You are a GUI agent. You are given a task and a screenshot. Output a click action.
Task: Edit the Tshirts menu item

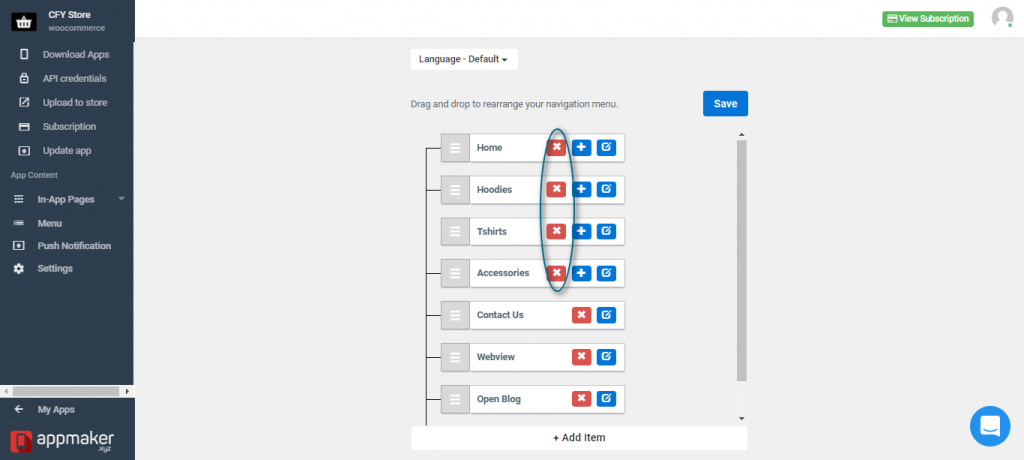[606, 231]
